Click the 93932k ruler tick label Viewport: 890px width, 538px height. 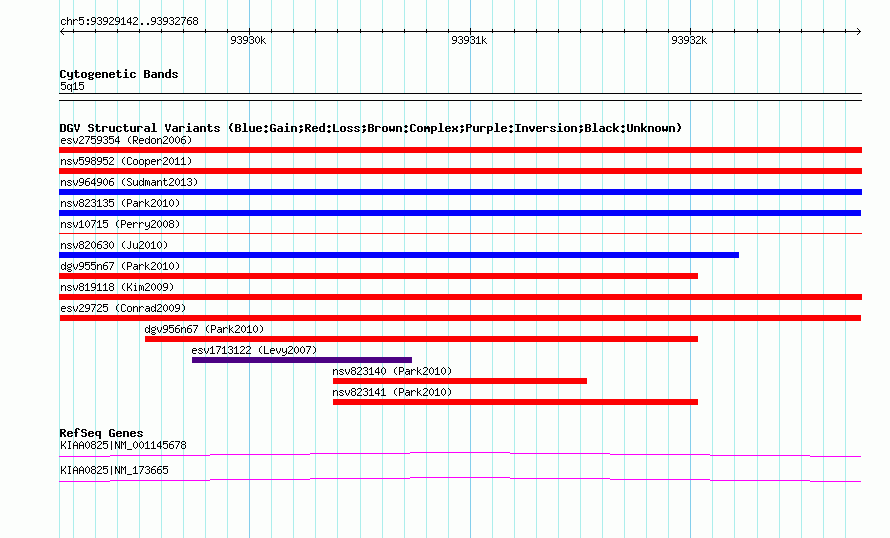click(x=689, y=40)
